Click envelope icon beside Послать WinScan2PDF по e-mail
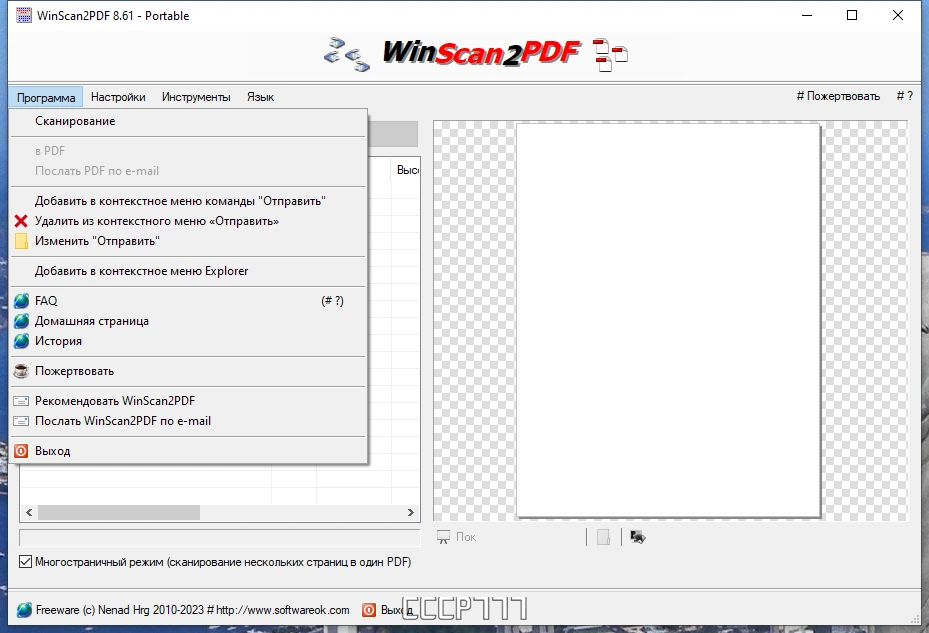 pyautogui.click(x=21, y=421)
